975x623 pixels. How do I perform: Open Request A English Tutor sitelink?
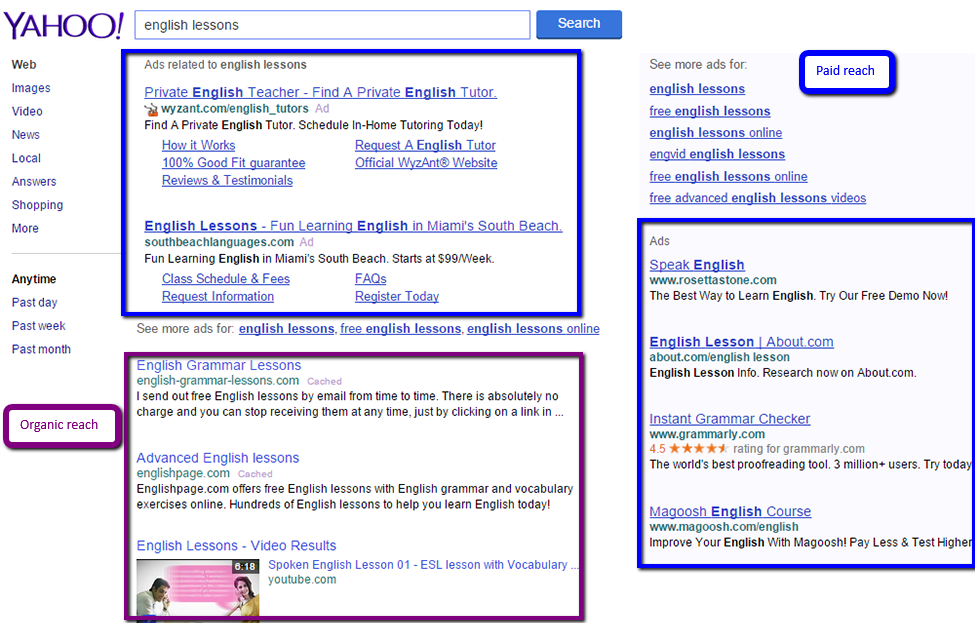point(425,145)
